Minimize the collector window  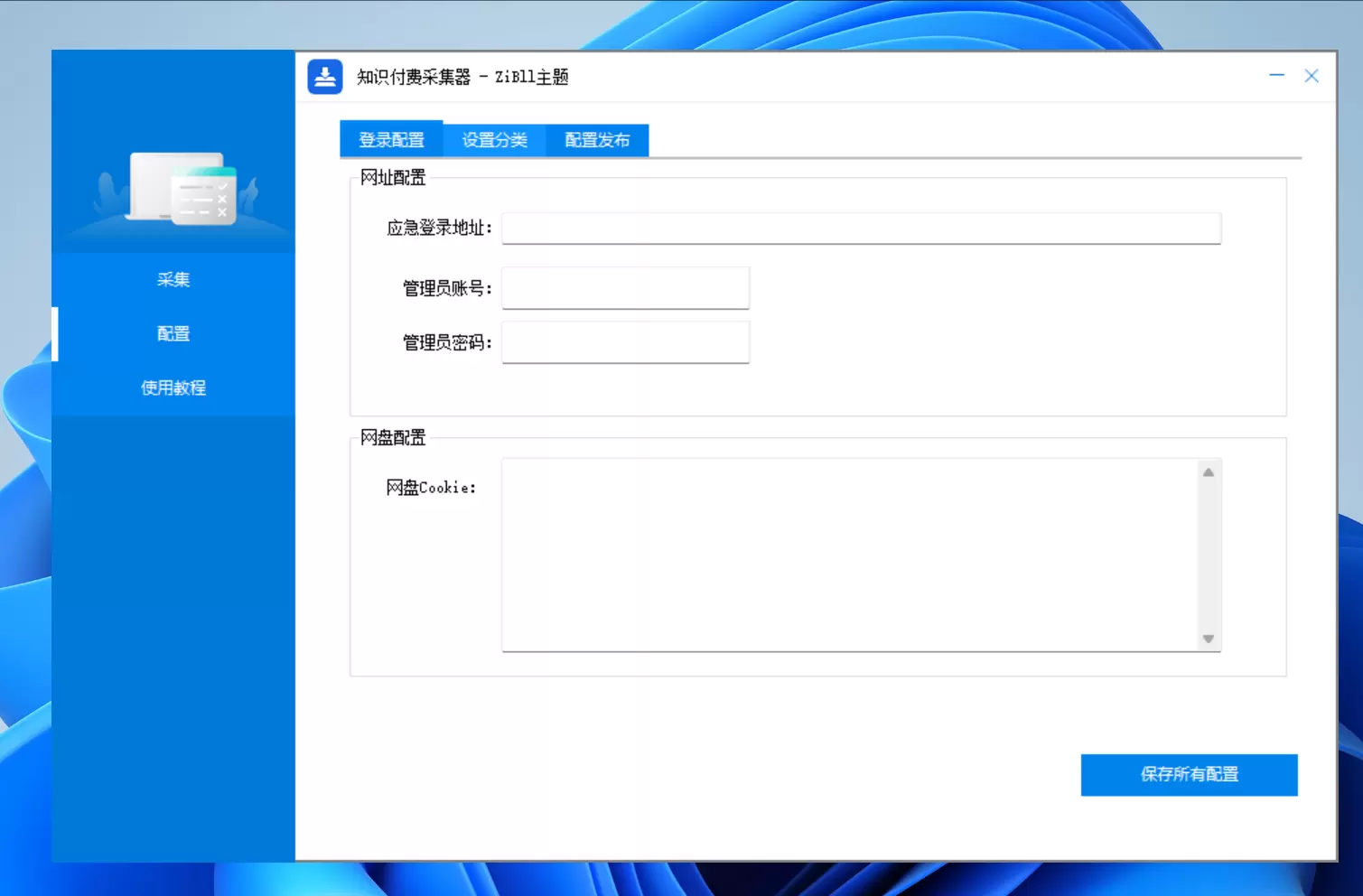(1276, 76)
